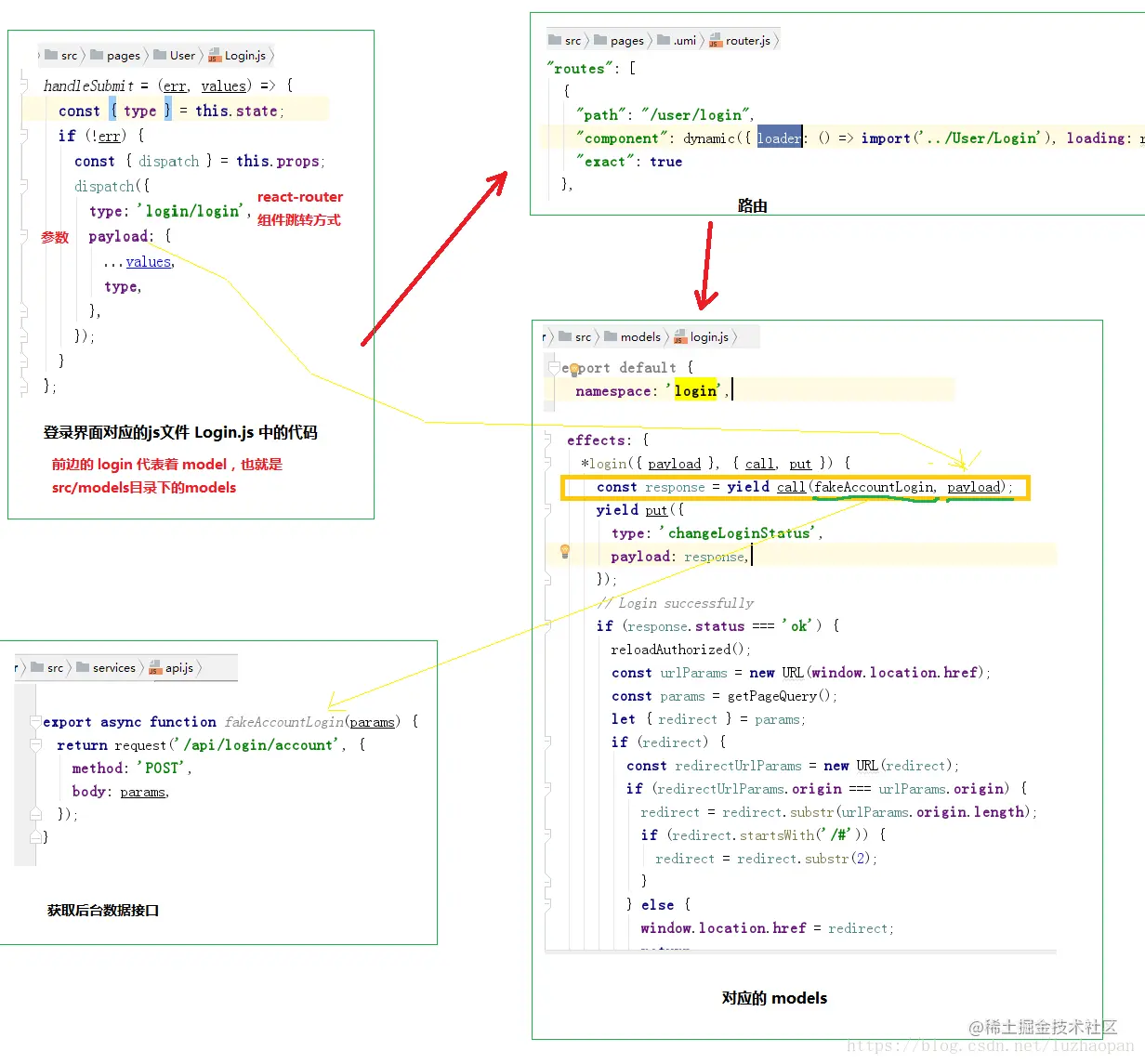Open the services breadcrumb segment
1145x1064 pixels.
click(x=114, y=667)
